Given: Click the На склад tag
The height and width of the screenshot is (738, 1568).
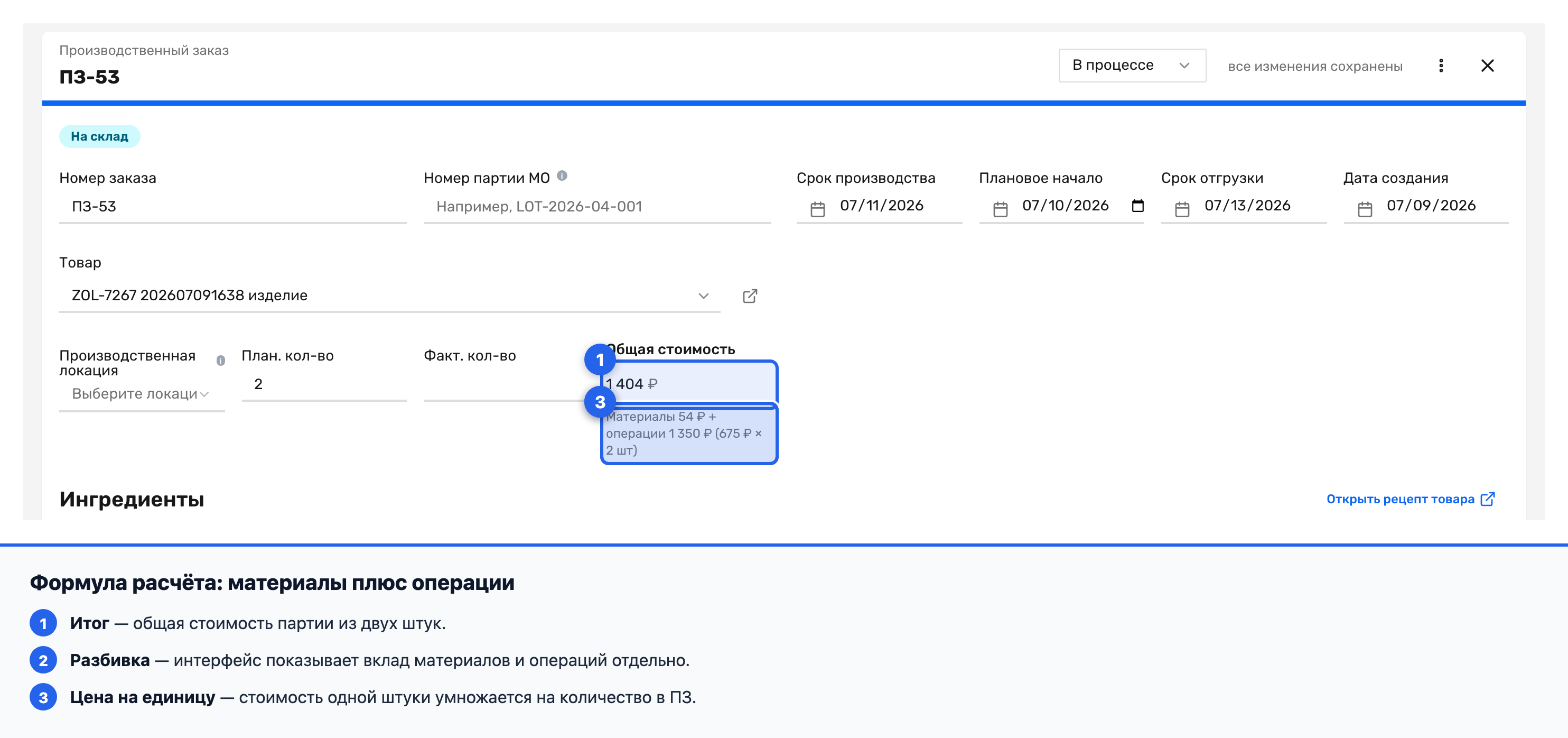Looking at the screenshot, I should tap(99, 136).
